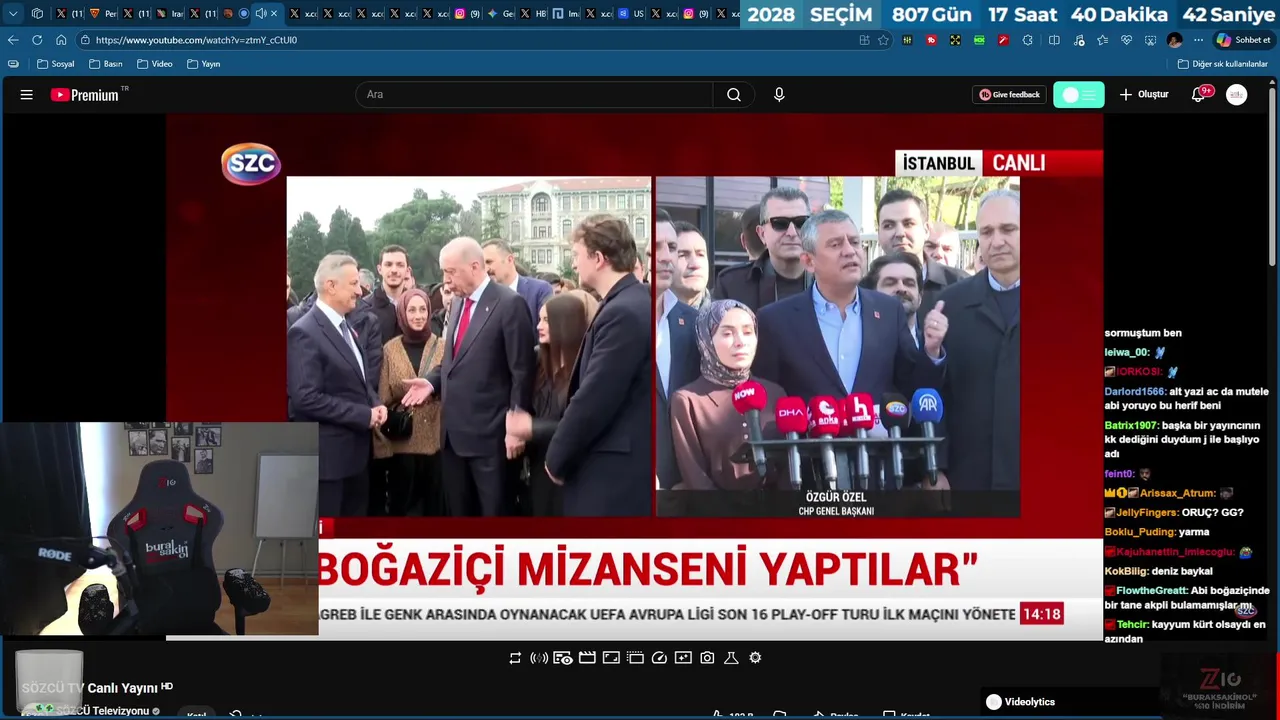Viewport: 1280px width, 720px height.
Task: Open the browser home page icon
Action: click(61, 40)
